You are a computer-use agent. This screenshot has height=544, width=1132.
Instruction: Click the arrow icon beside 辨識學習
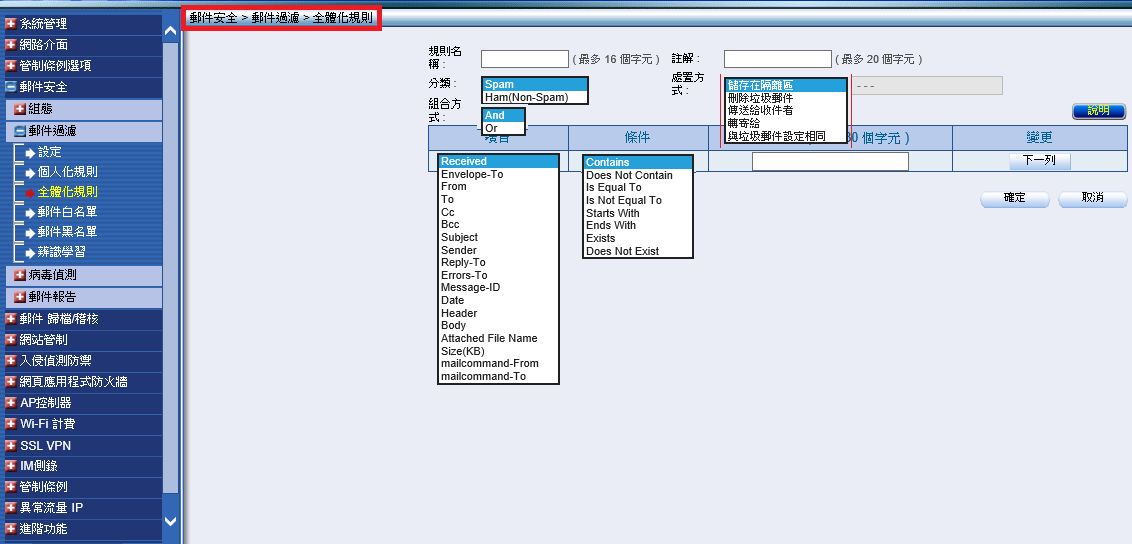click(x=30, y=253)
